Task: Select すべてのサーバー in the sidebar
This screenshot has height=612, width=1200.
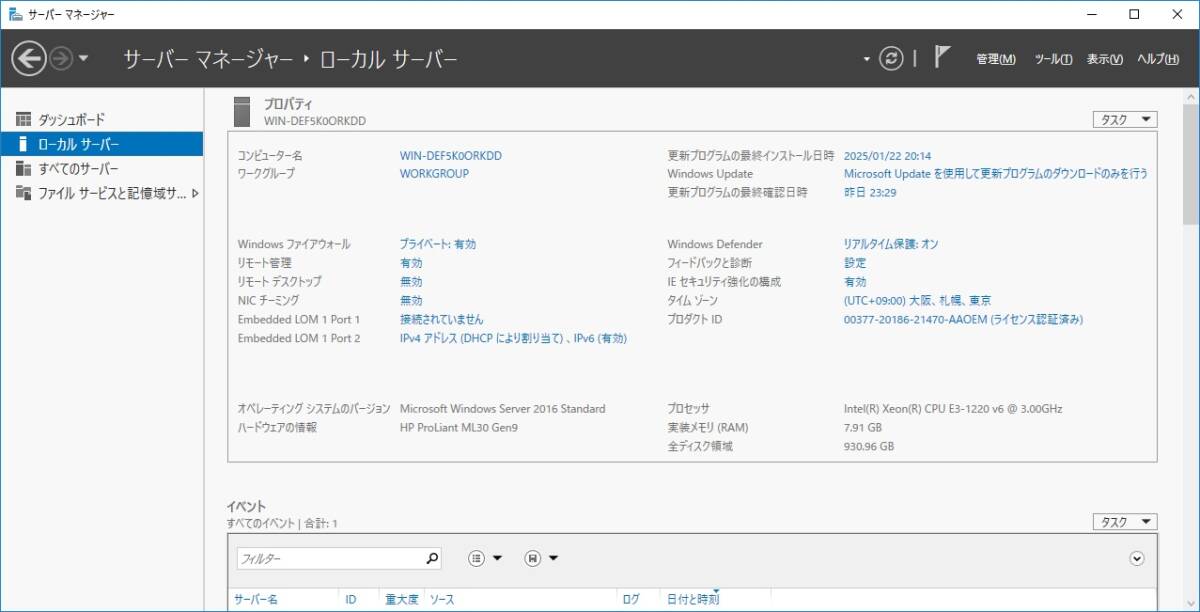Action: point(101,168)
